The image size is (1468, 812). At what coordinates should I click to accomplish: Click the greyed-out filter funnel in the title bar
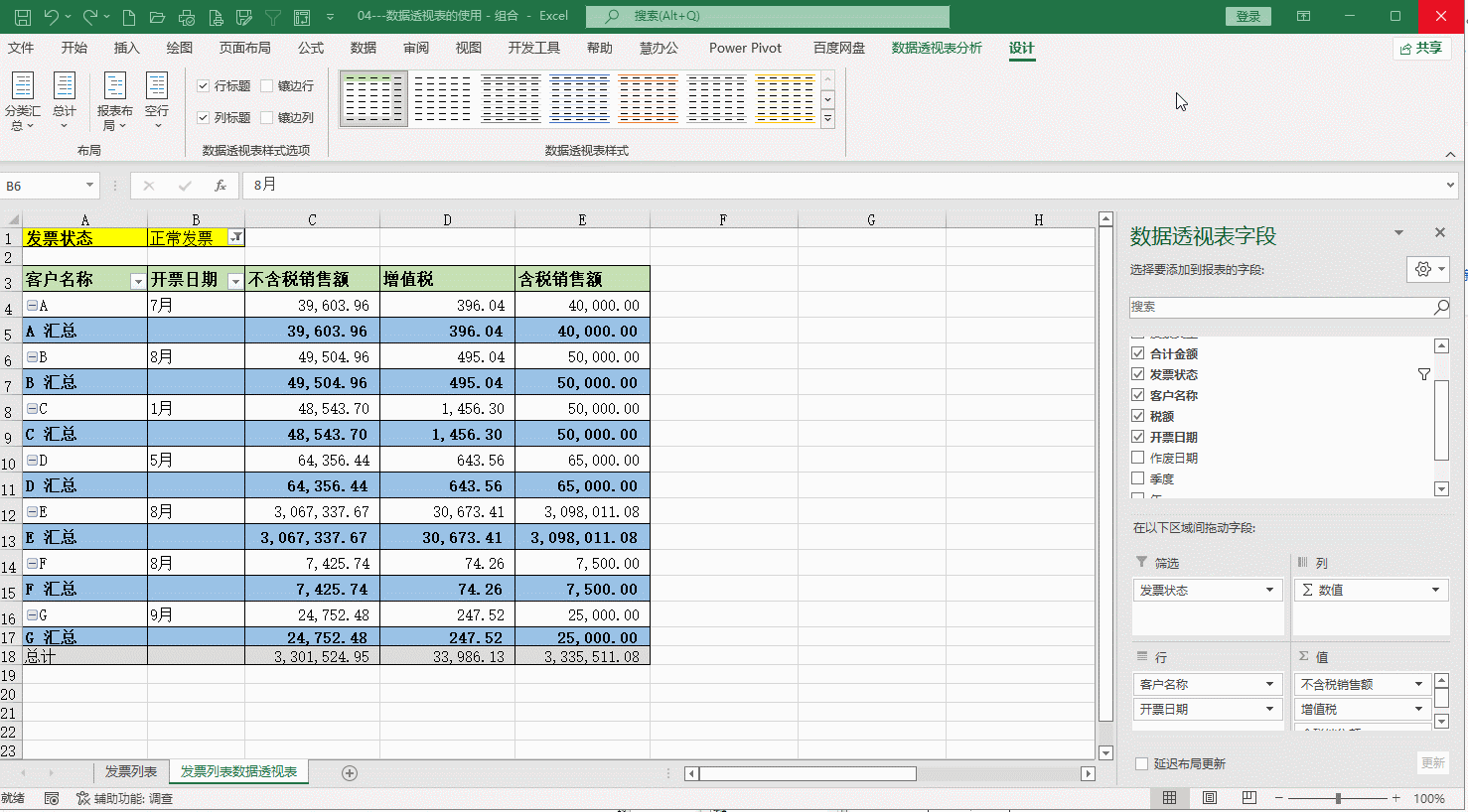[273, 17]
